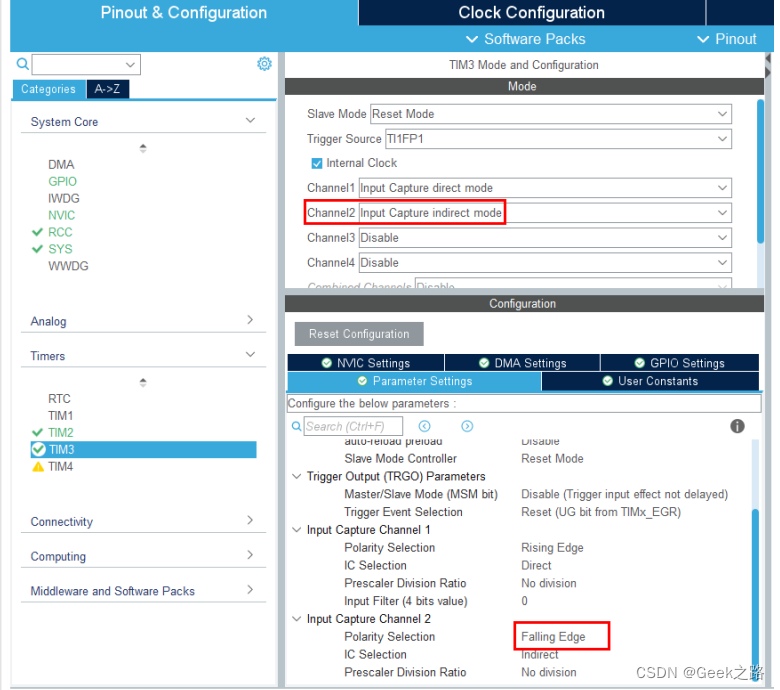Click the Reset Configuration button

[x=359, y=334]
